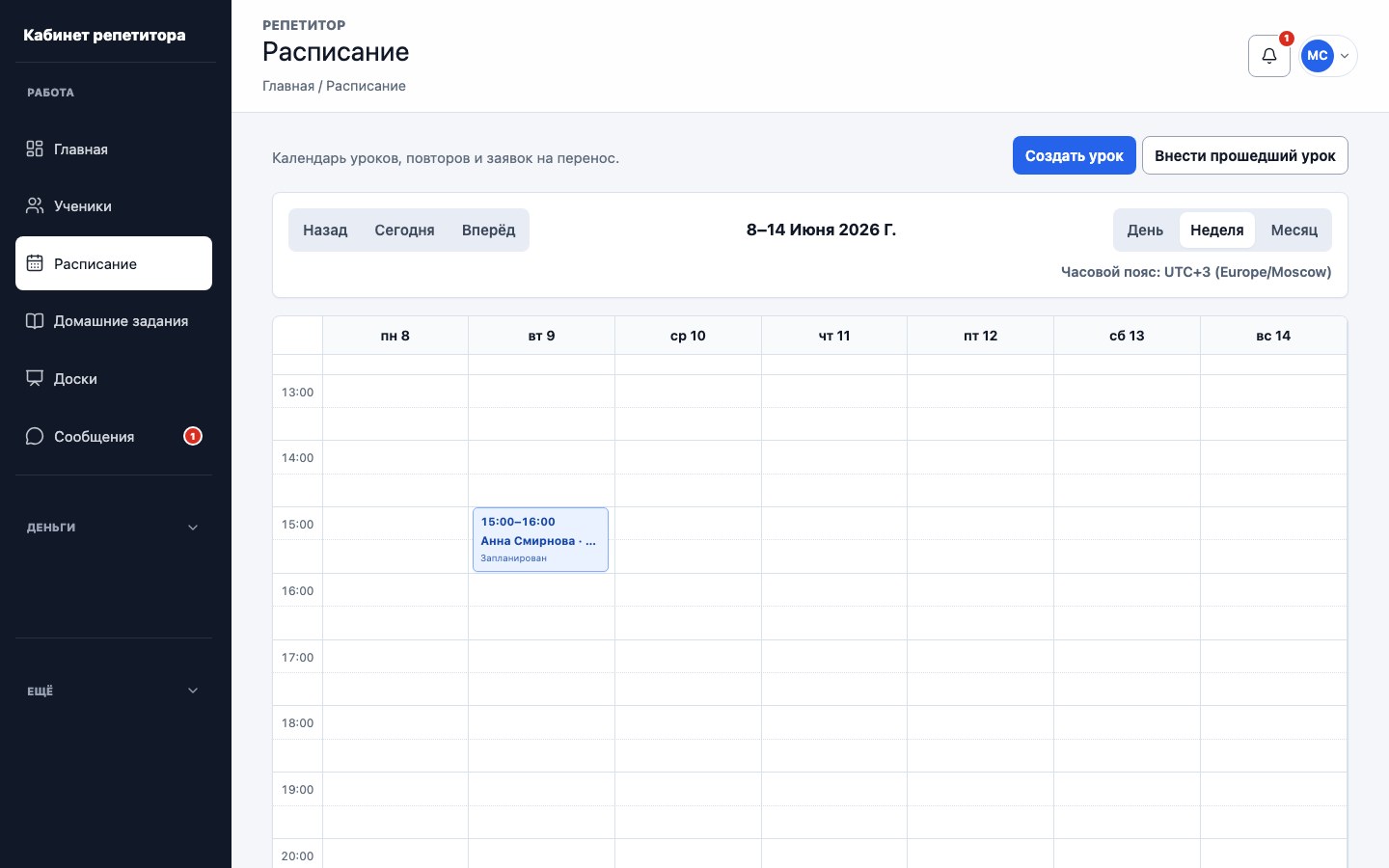The height and width of the screenshot is (868, 1389).
Task: Click the Ученики people icon
Action: [35, 205]
